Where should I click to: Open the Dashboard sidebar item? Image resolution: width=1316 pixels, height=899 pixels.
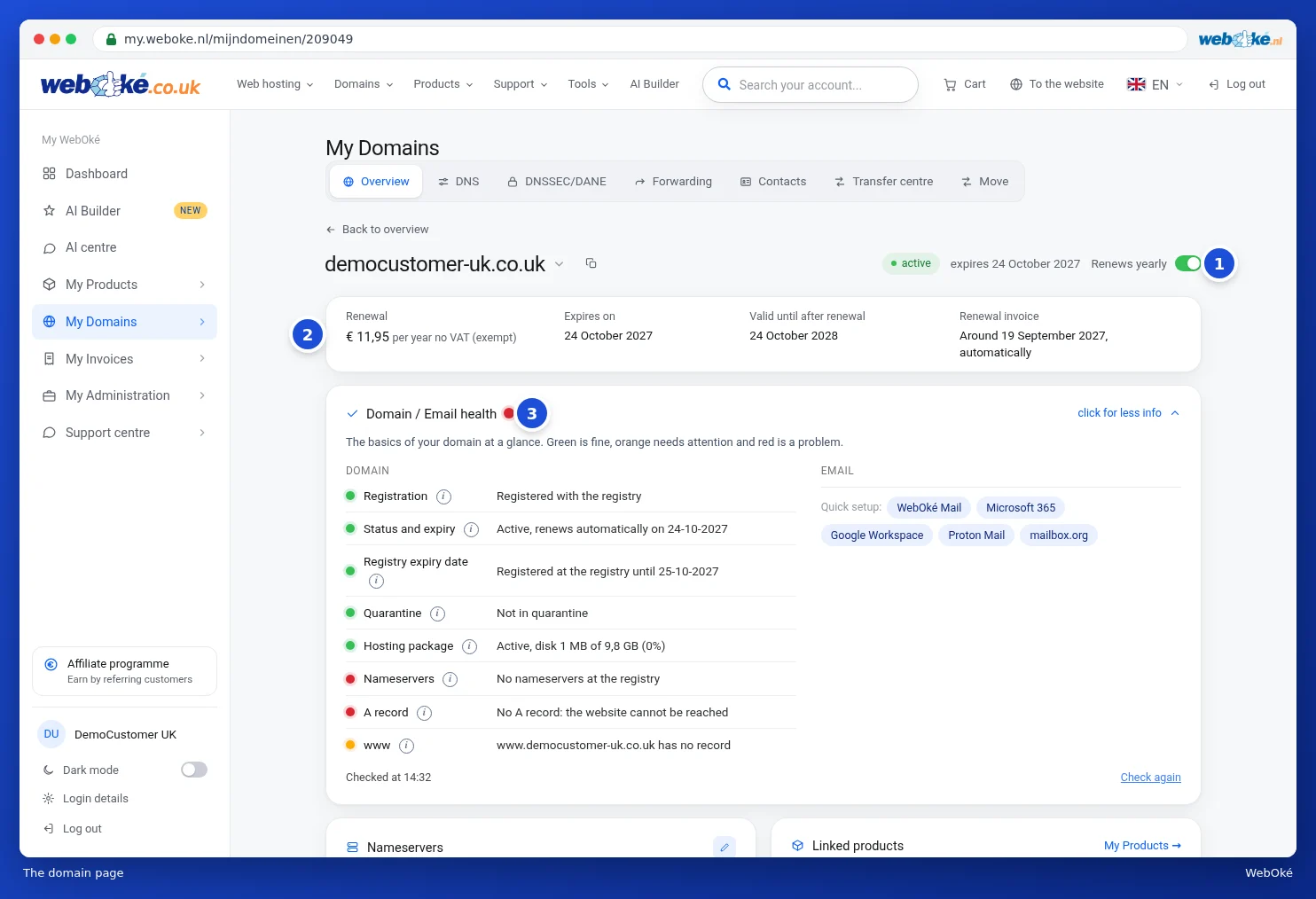[124, 174]
